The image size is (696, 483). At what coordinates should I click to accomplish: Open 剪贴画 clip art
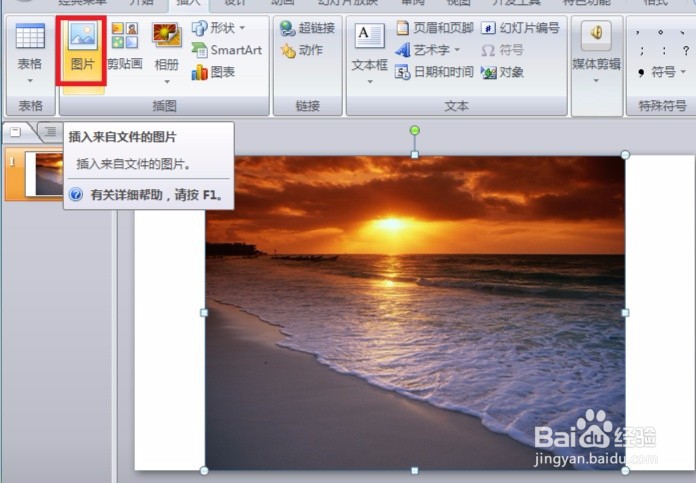(125, 48)
